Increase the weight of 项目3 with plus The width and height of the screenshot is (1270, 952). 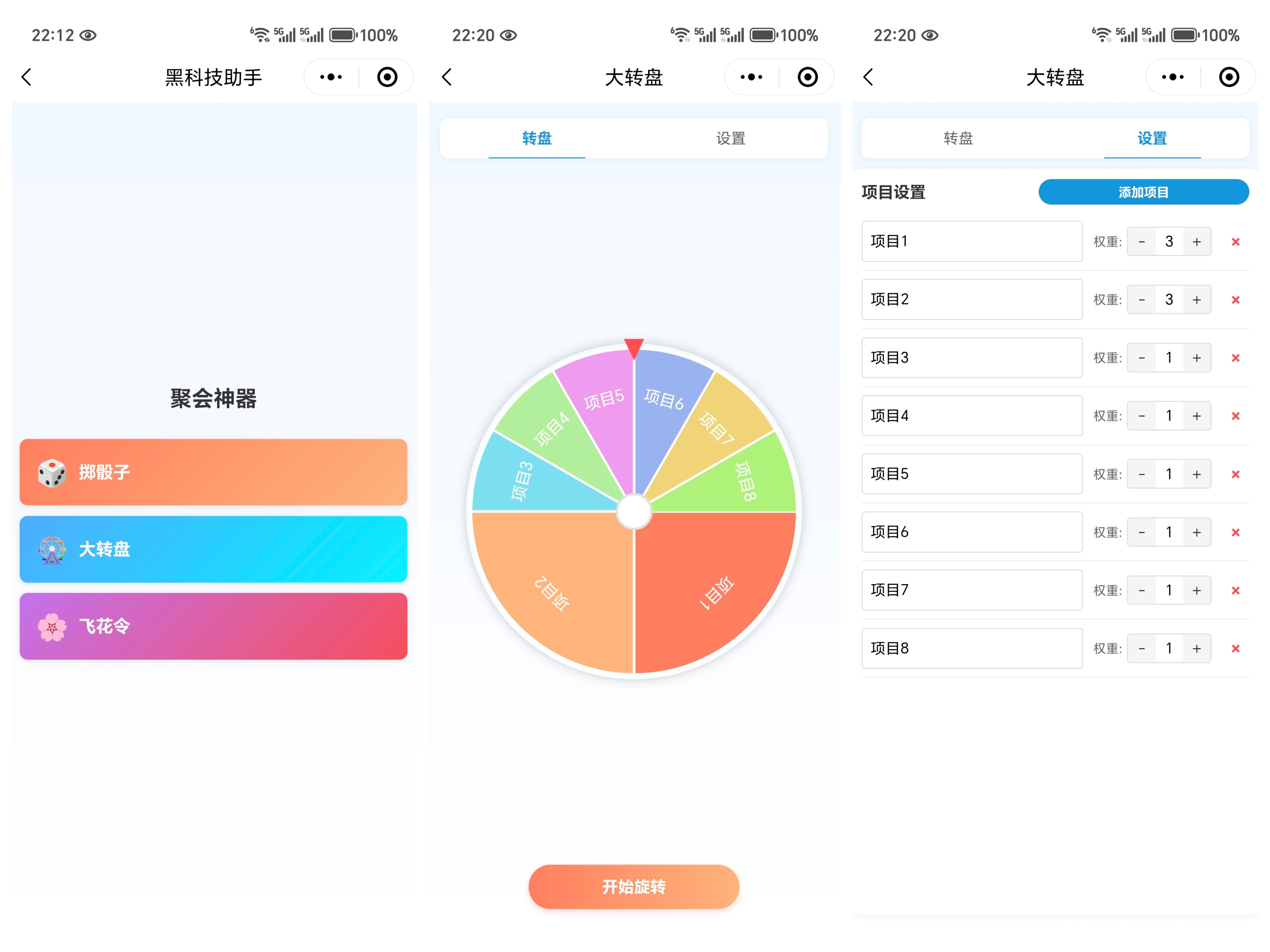click(1197, 358)
